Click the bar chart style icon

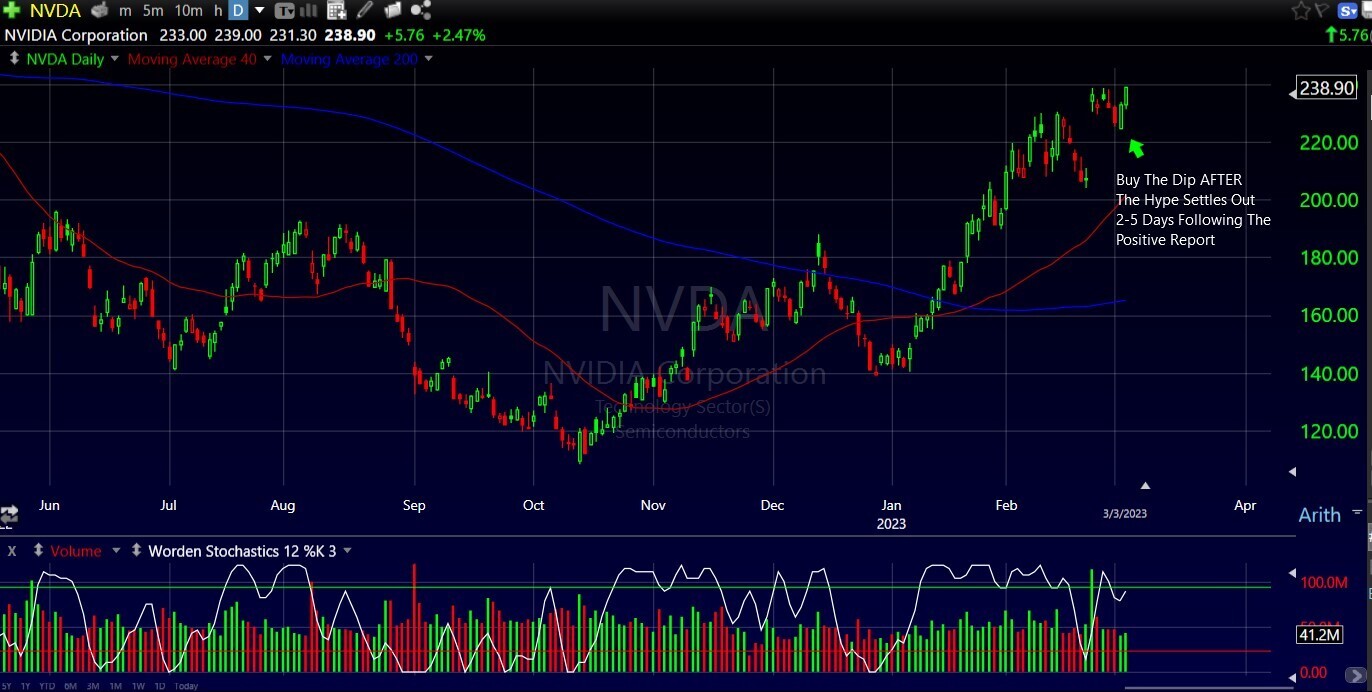tap(311, 11)
